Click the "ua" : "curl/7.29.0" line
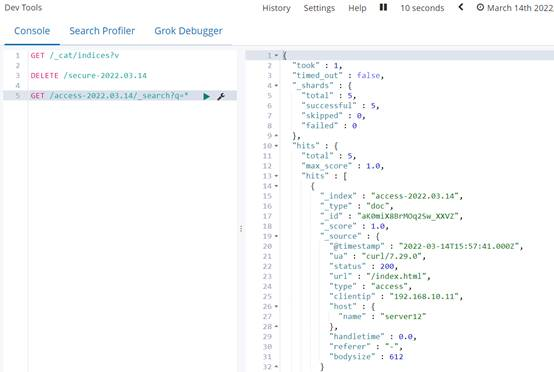This screenshot has height=372, width=554. 377,256
